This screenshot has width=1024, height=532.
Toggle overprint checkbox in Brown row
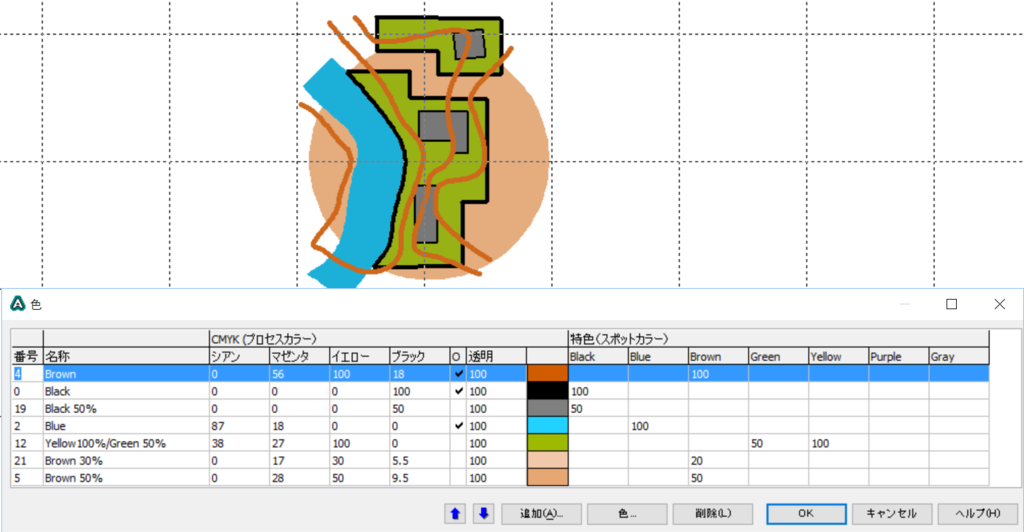point(458,374)
